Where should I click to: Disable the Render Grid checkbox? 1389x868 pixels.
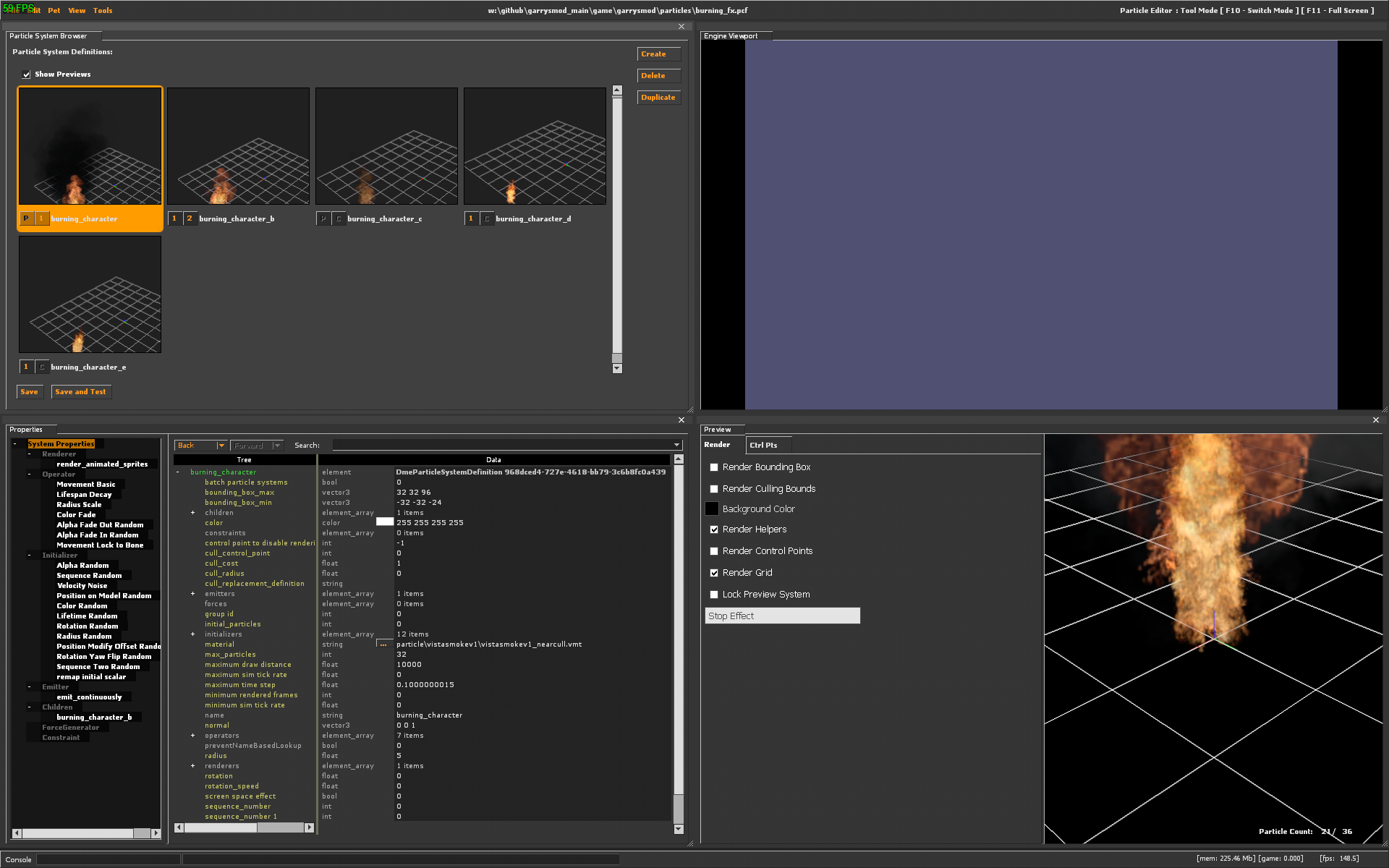point(714,573)
